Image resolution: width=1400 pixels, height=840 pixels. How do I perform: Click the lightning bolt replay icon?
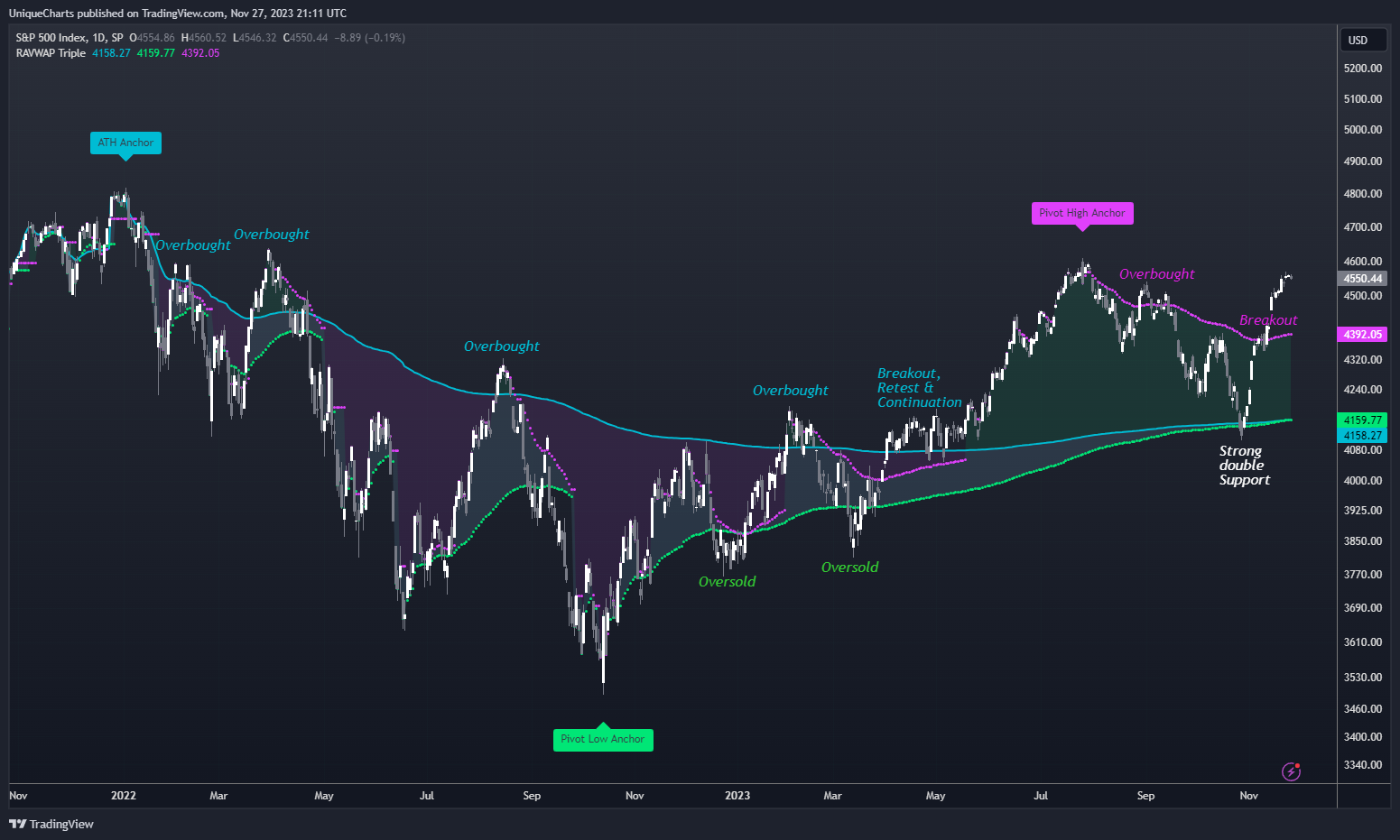coord(1292,771)
